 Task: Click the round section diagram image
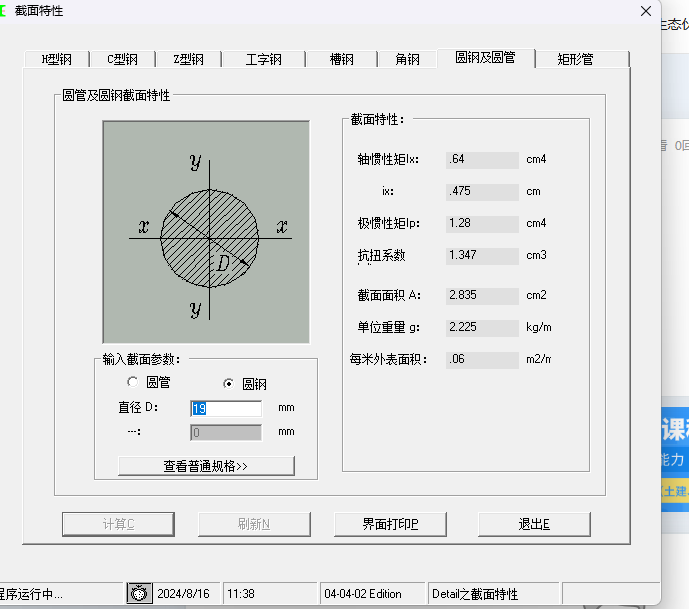pyautogui.click(x=206, y=232)
